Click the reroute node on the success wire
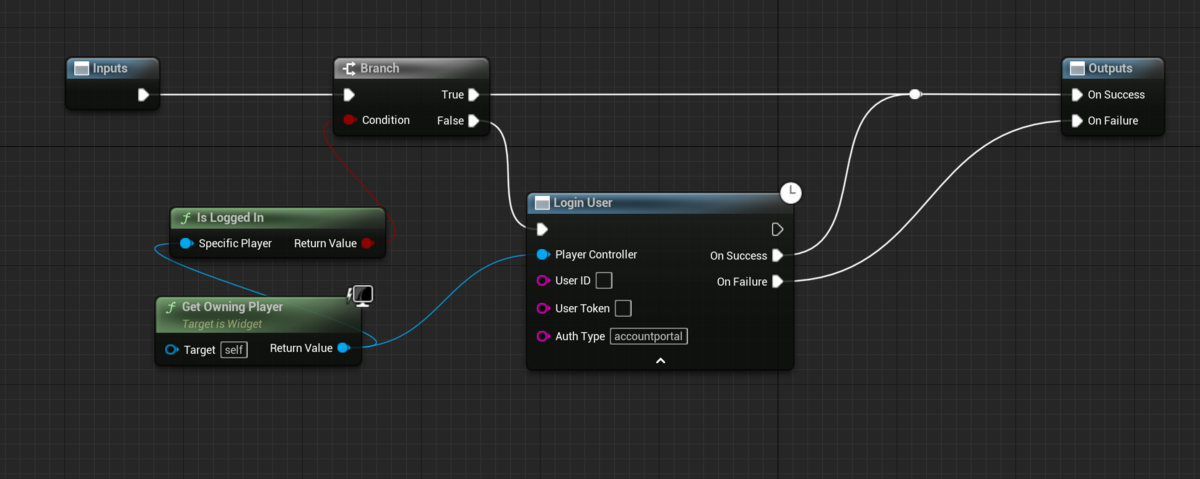This screenshot has width=1200, height=479. pos(915,94)
